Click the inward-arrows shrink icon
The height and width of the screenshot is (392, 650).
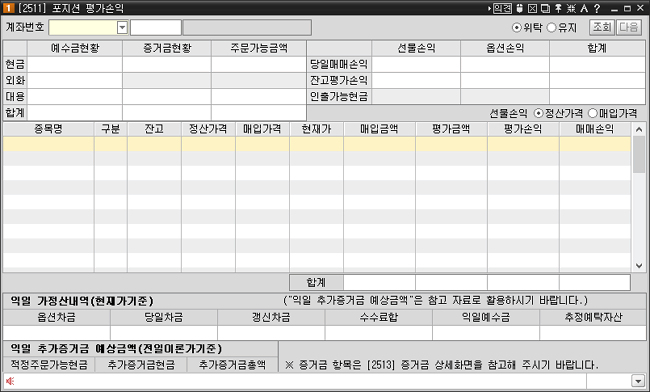(571, 8)
